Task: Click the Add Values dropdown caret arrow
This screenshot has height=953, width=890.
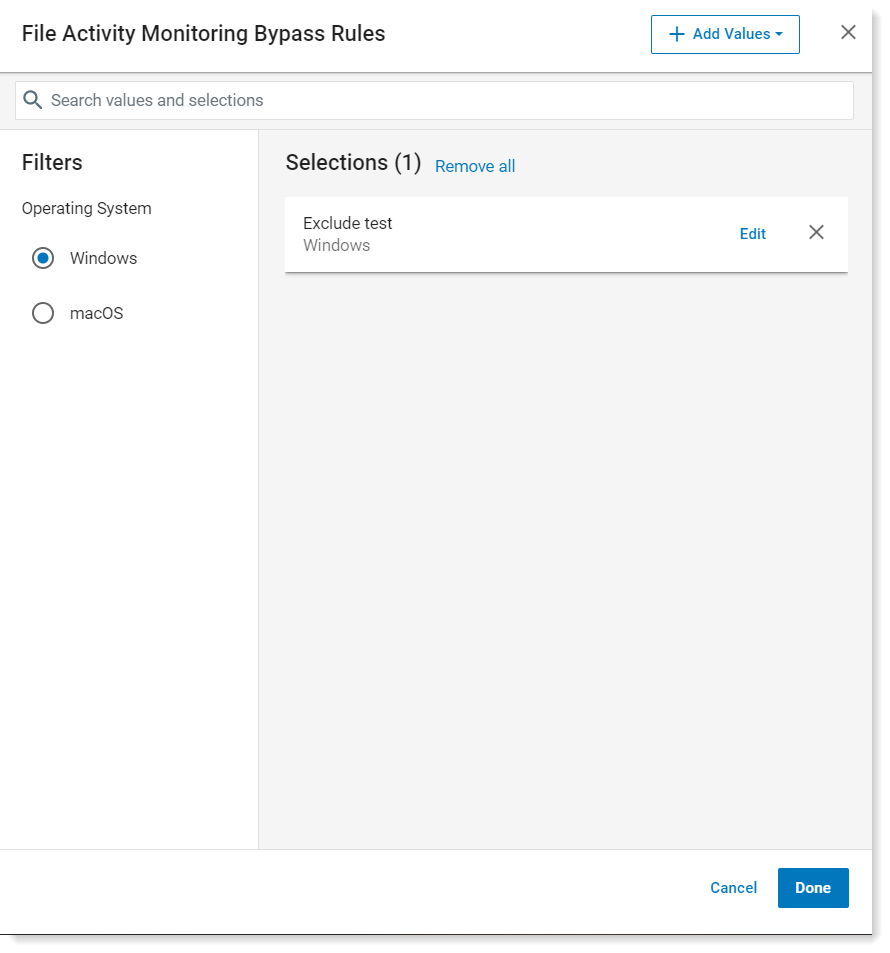Action: coord(779,35)
